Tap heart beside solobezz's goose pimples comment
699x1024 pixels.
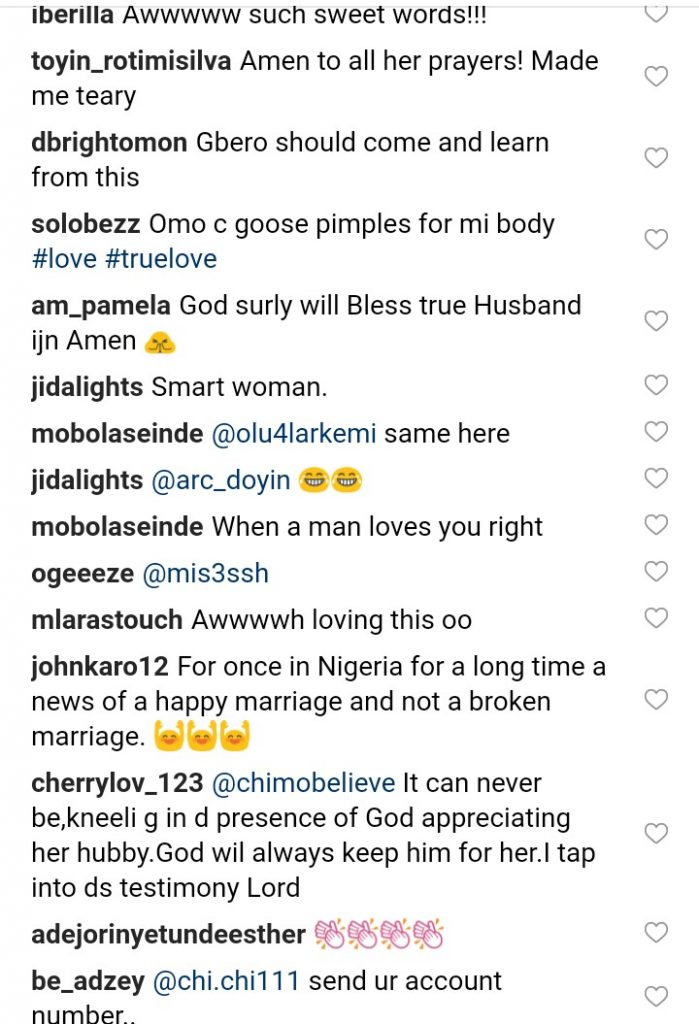coord(656,240)
